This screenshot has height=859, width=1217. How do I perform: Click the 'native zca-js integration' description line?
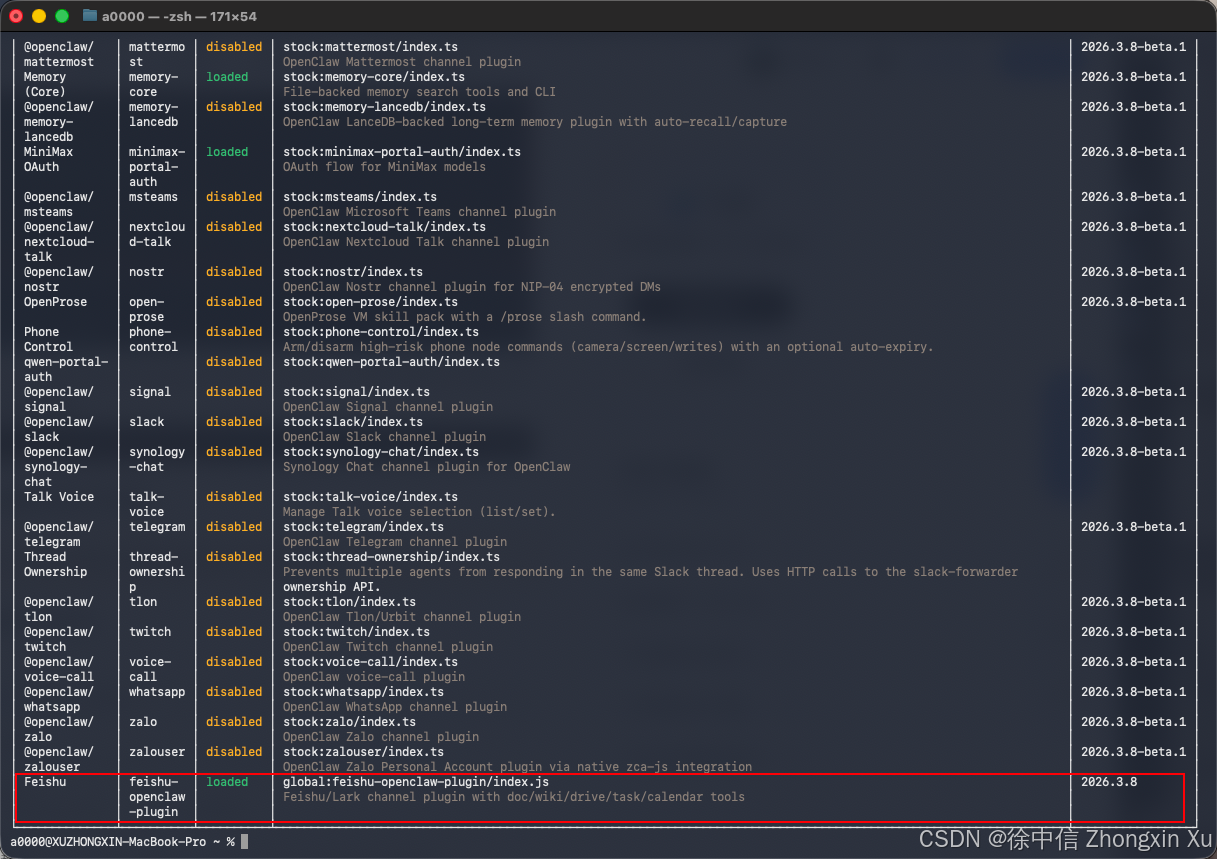pos(517,767)
